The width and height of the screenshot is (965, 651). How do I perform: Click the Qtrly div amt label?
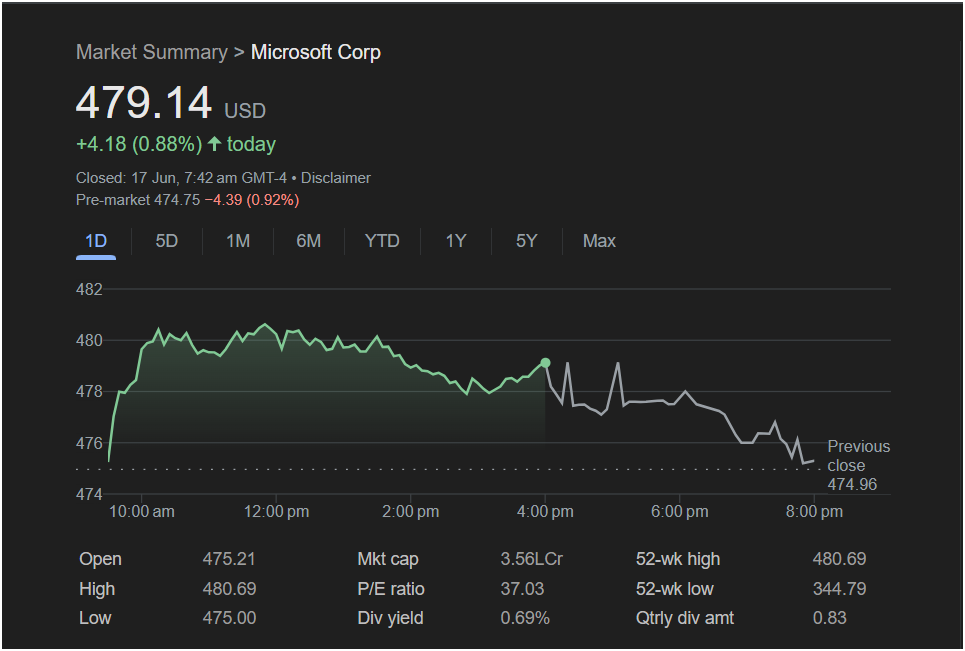685,618
